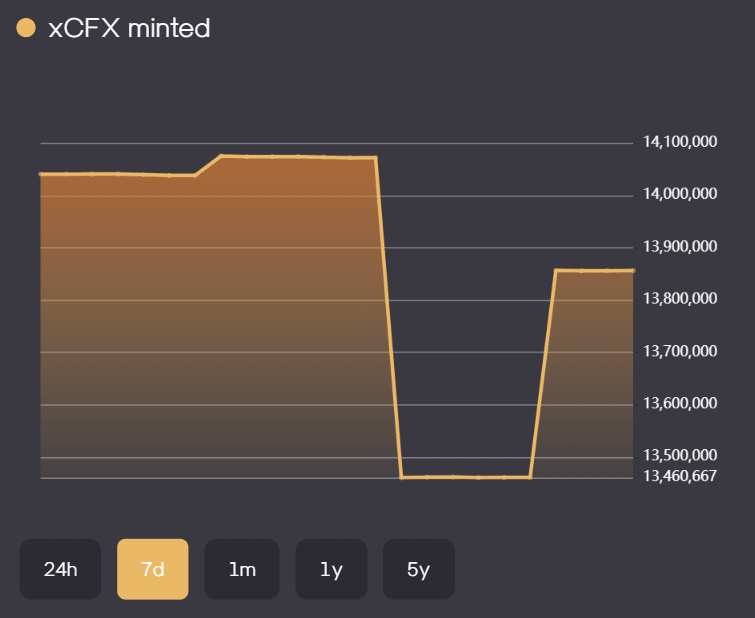
Task: Switch chart to 1y range
Action: tap(331, 570)
